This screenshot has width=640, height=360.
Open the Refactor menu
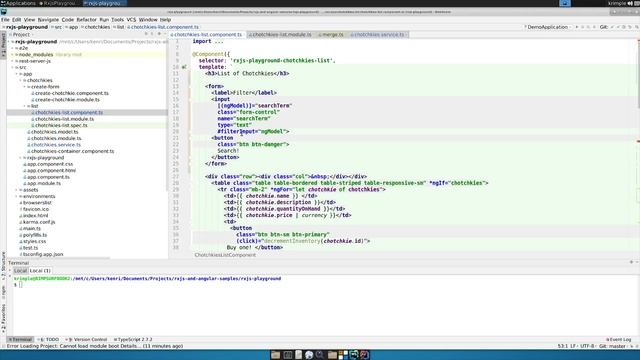click(87, 20)
